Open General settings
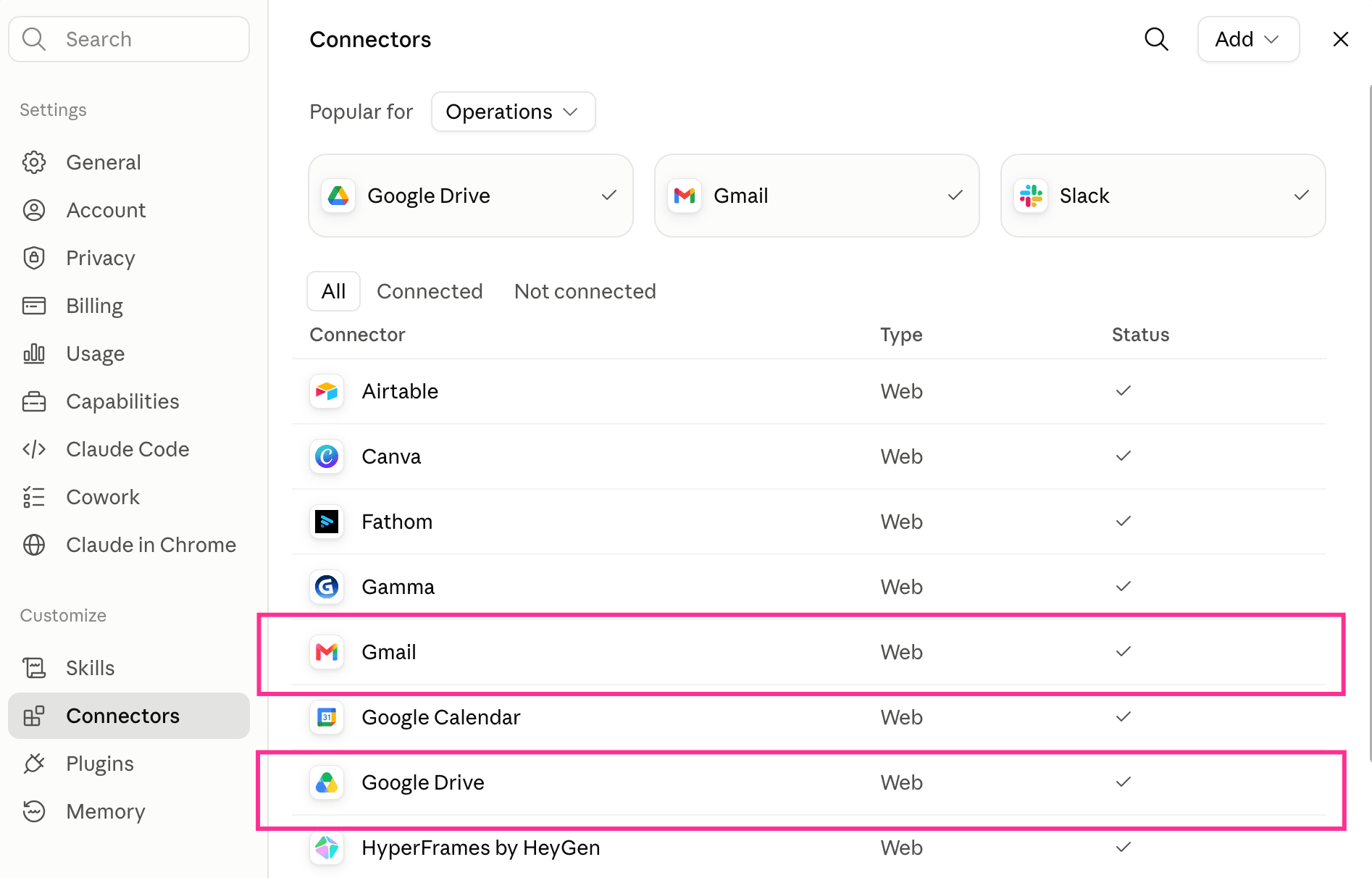Image resolution: width=1372 pixels, height=878 pixels. [x=129, y=162]
